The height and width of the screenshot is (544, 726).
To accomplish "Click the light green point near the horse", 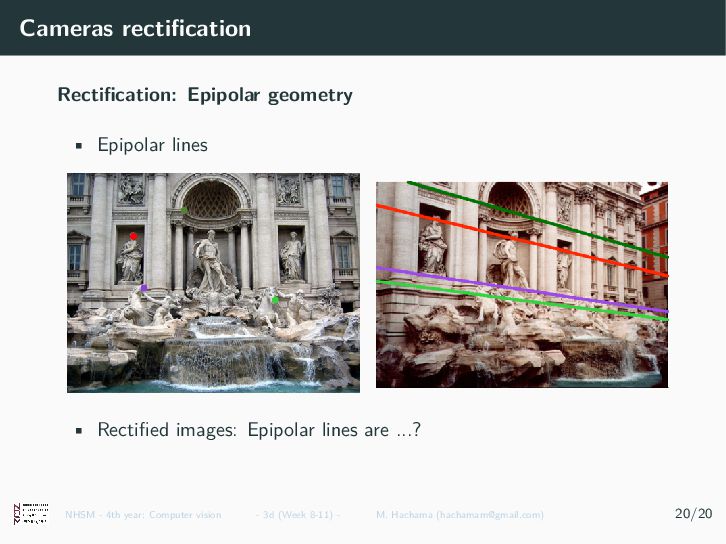I will 275,300.
